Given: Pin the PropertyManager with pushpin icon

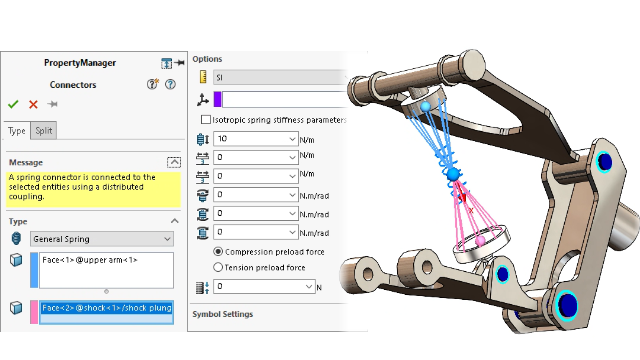Looking at the screenshot, I should pos(179,63).
